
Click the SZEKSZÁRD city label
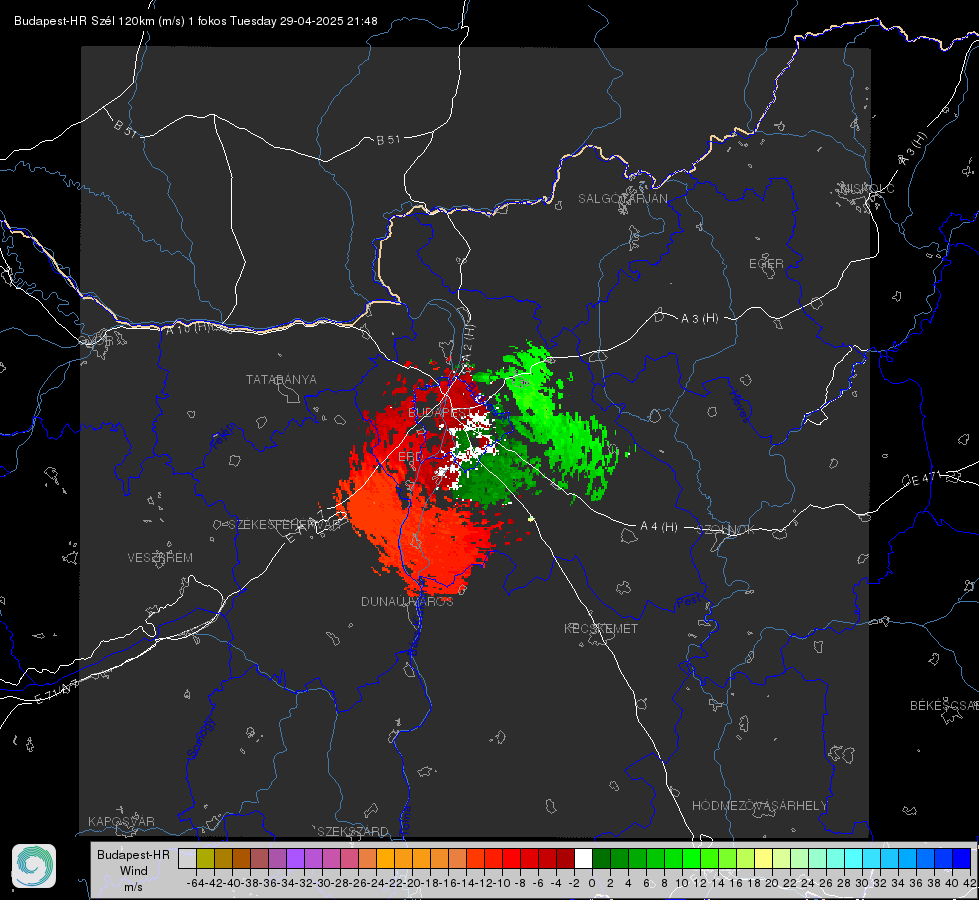pyautogui.click(x=353, y=831)
